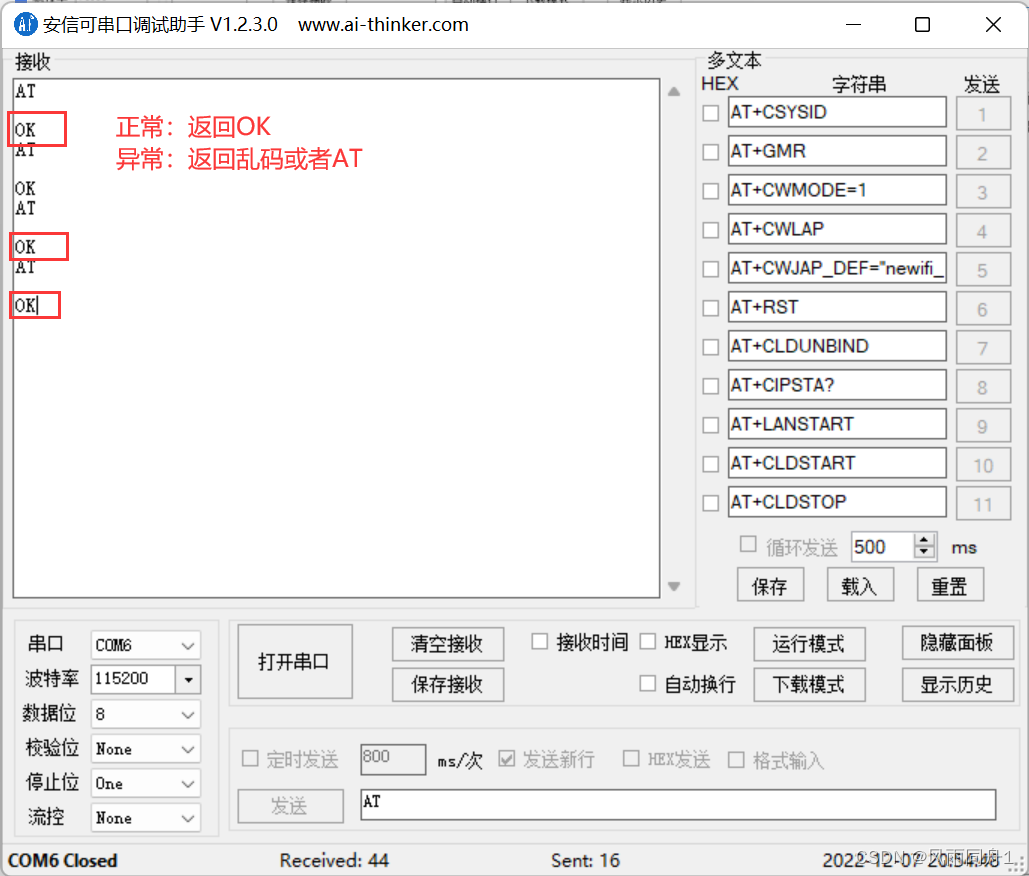Screen dimensions: 1029x876
Task: Enable 循环发送 cyclic sending
Action: tap(748, 544)
